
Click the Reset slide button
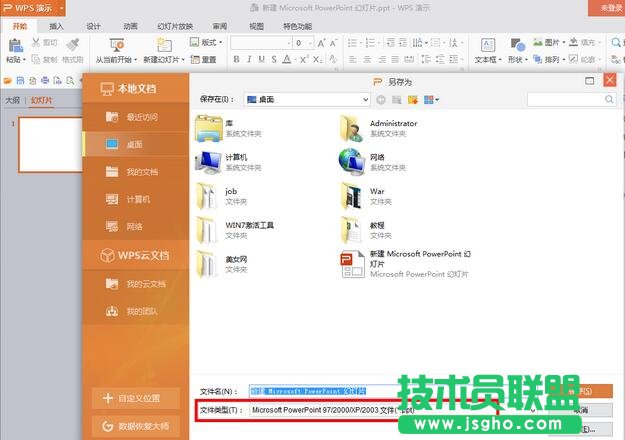point(203,60)
